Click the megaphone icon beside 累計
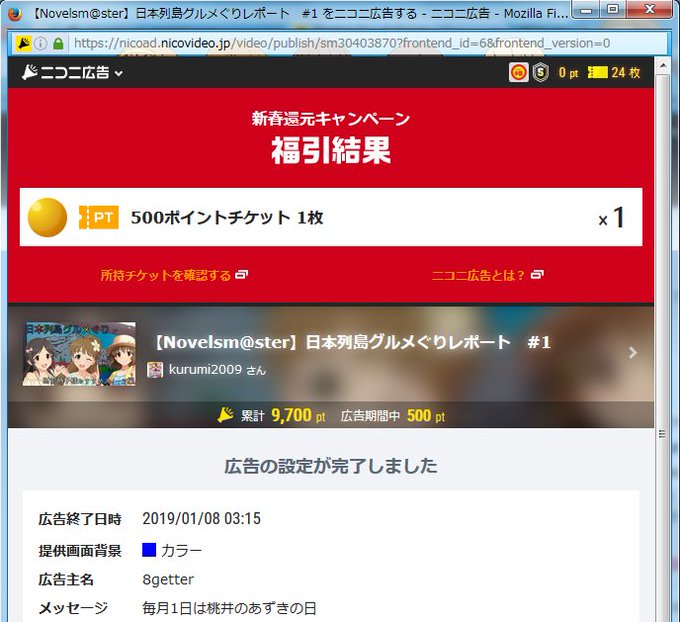 click(x=226, y=415)
